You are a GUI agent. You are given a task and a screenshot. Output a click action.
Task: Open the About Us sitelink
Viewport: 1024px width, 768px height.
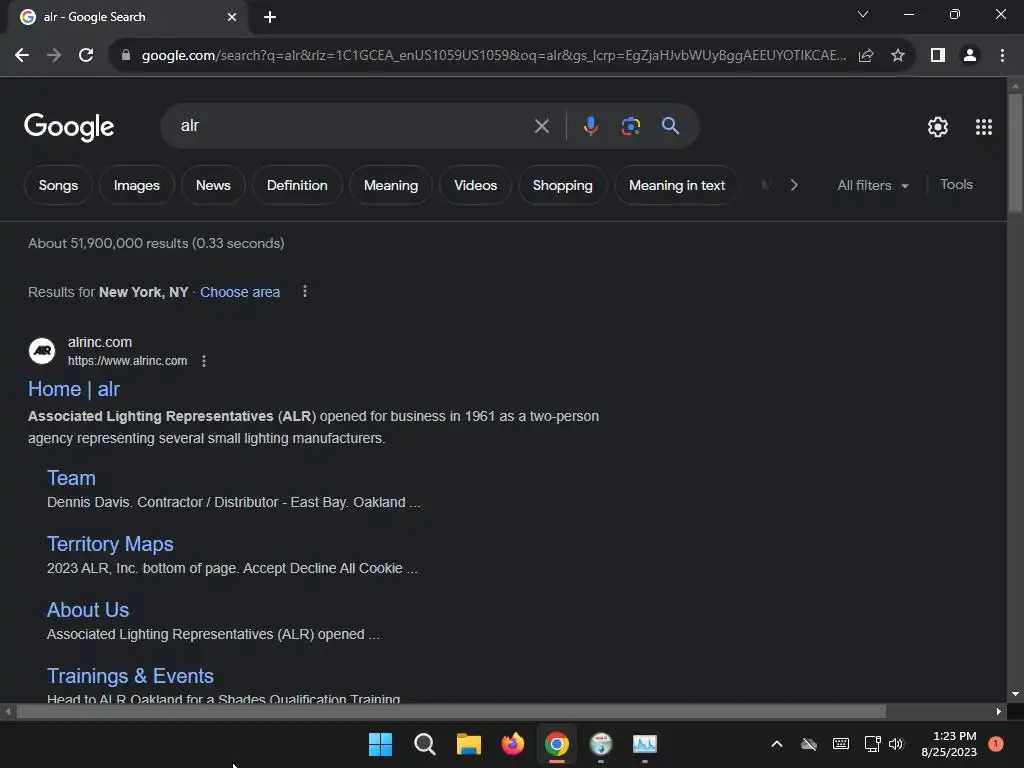click(88, 610)
